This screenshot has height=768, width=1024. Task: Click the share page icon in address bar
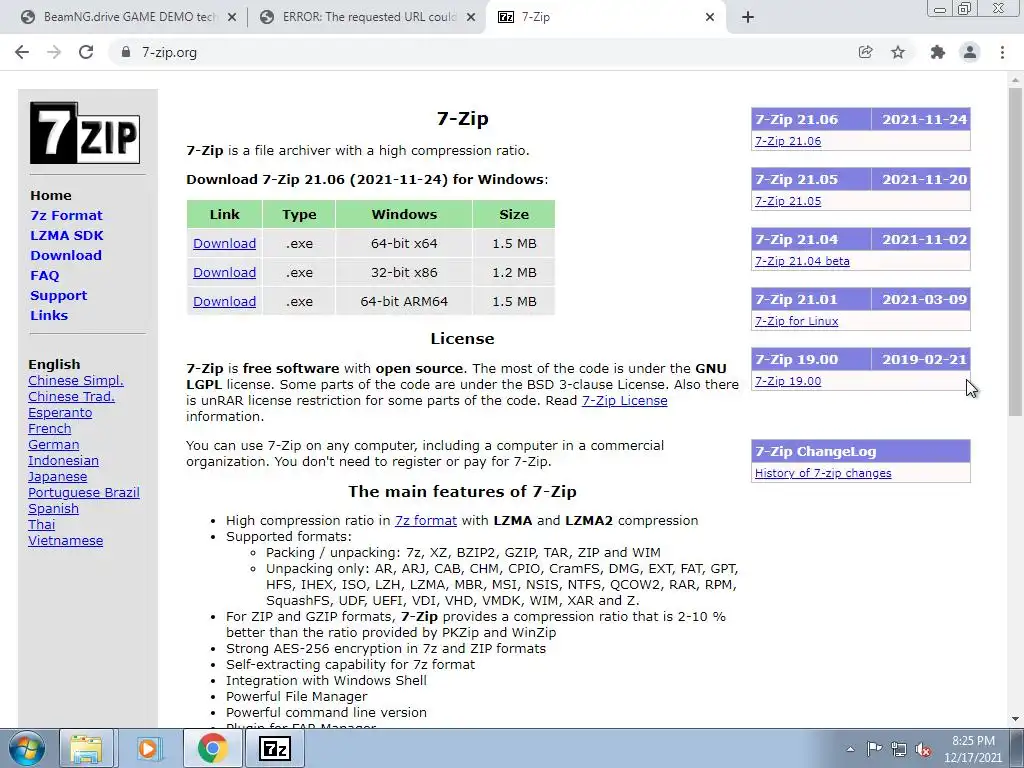coord(865,52)
